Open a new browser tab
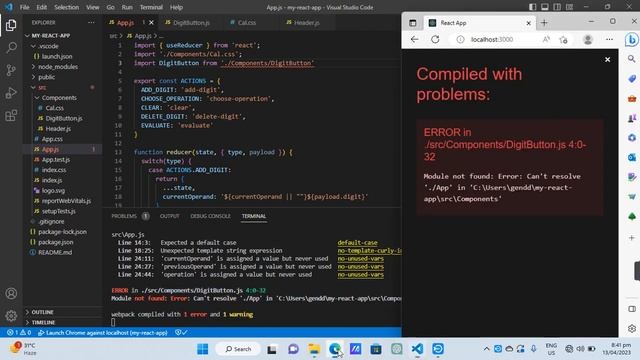 544,23
